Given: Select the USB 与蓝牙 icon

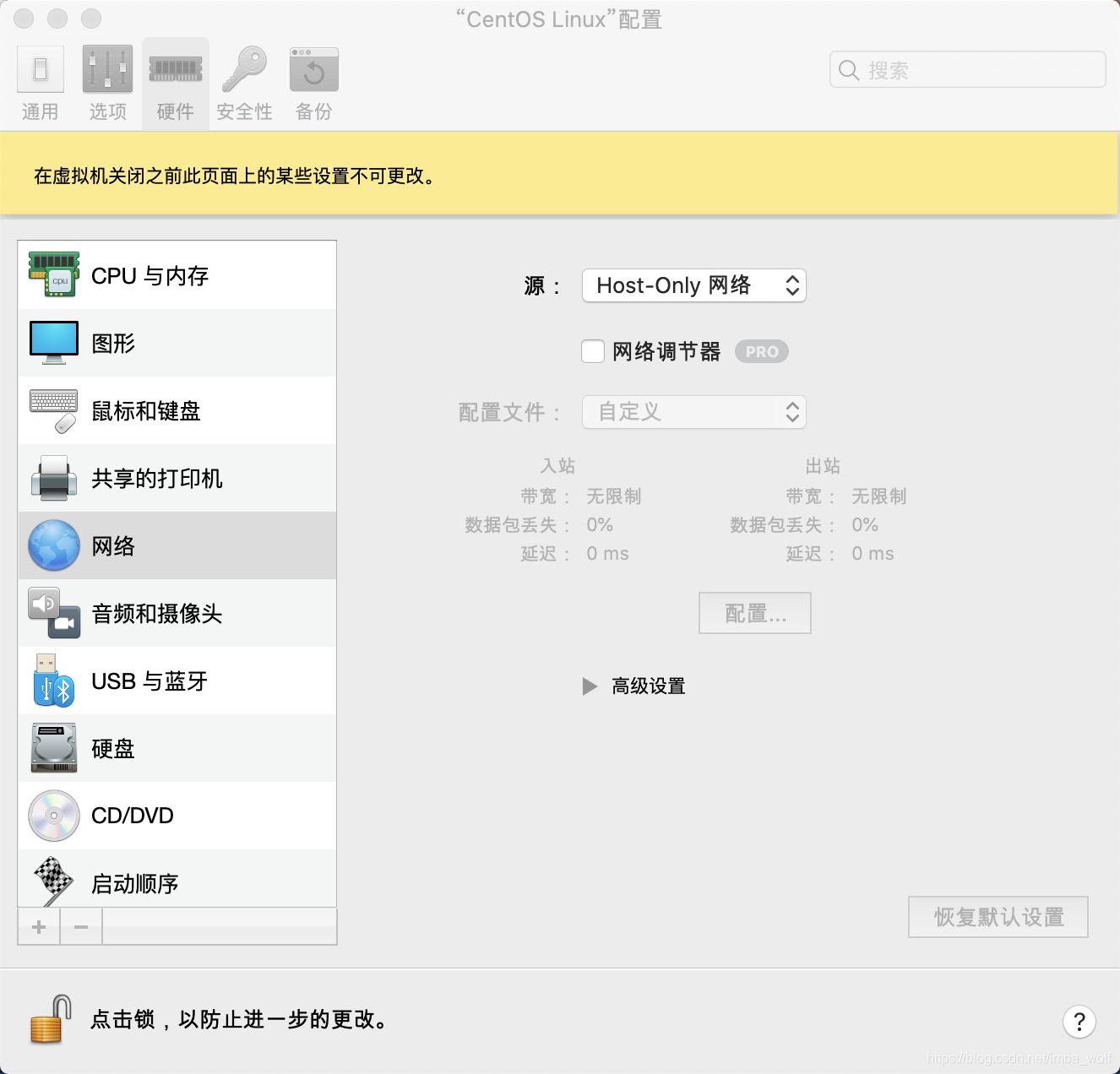Looking at the screenshot, I should (54, 681).
